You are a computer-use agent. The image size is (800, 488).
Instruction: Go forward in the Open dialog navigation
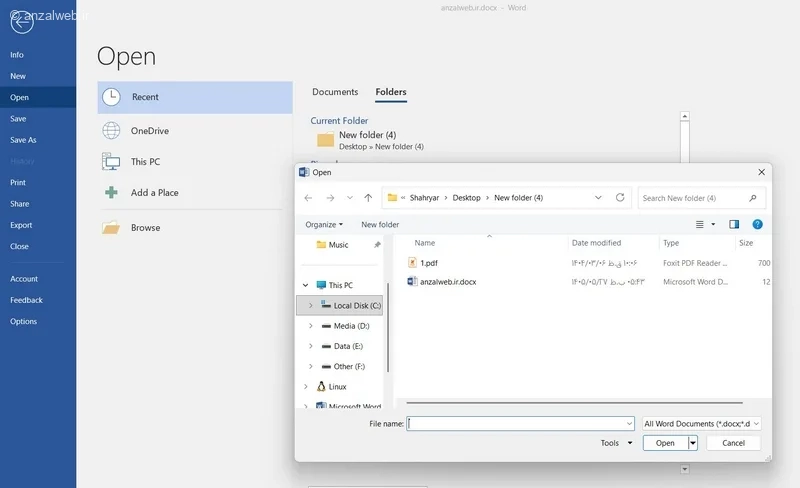(330, 198)
